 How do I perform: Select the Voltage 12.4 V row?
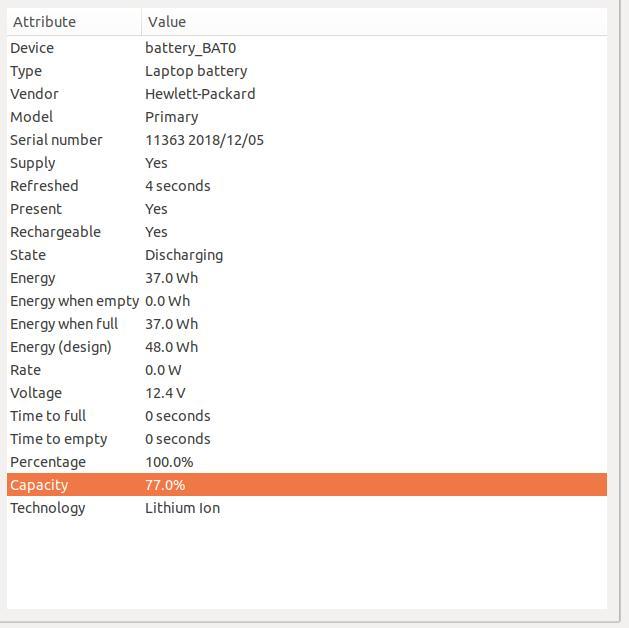[x=307, y=393]
